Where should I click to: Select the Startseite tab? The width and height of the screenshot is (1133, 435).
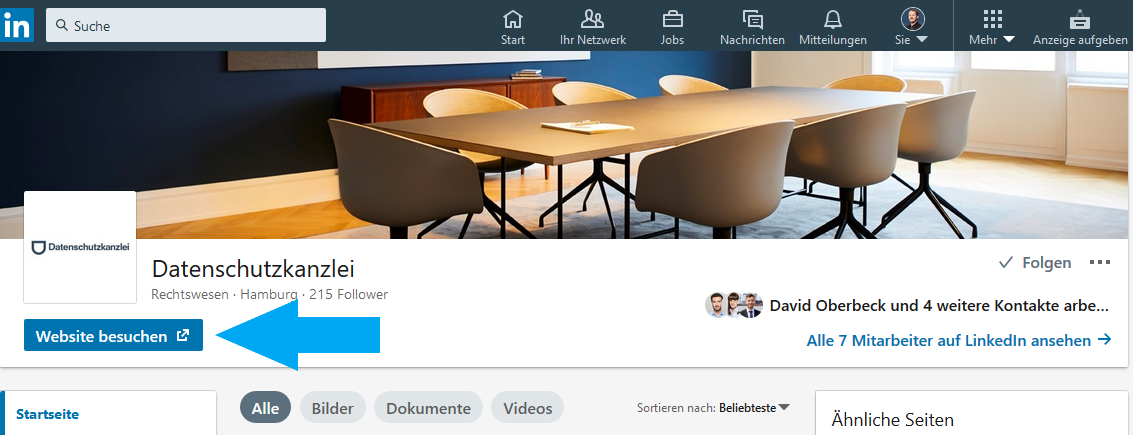[48, 414]
